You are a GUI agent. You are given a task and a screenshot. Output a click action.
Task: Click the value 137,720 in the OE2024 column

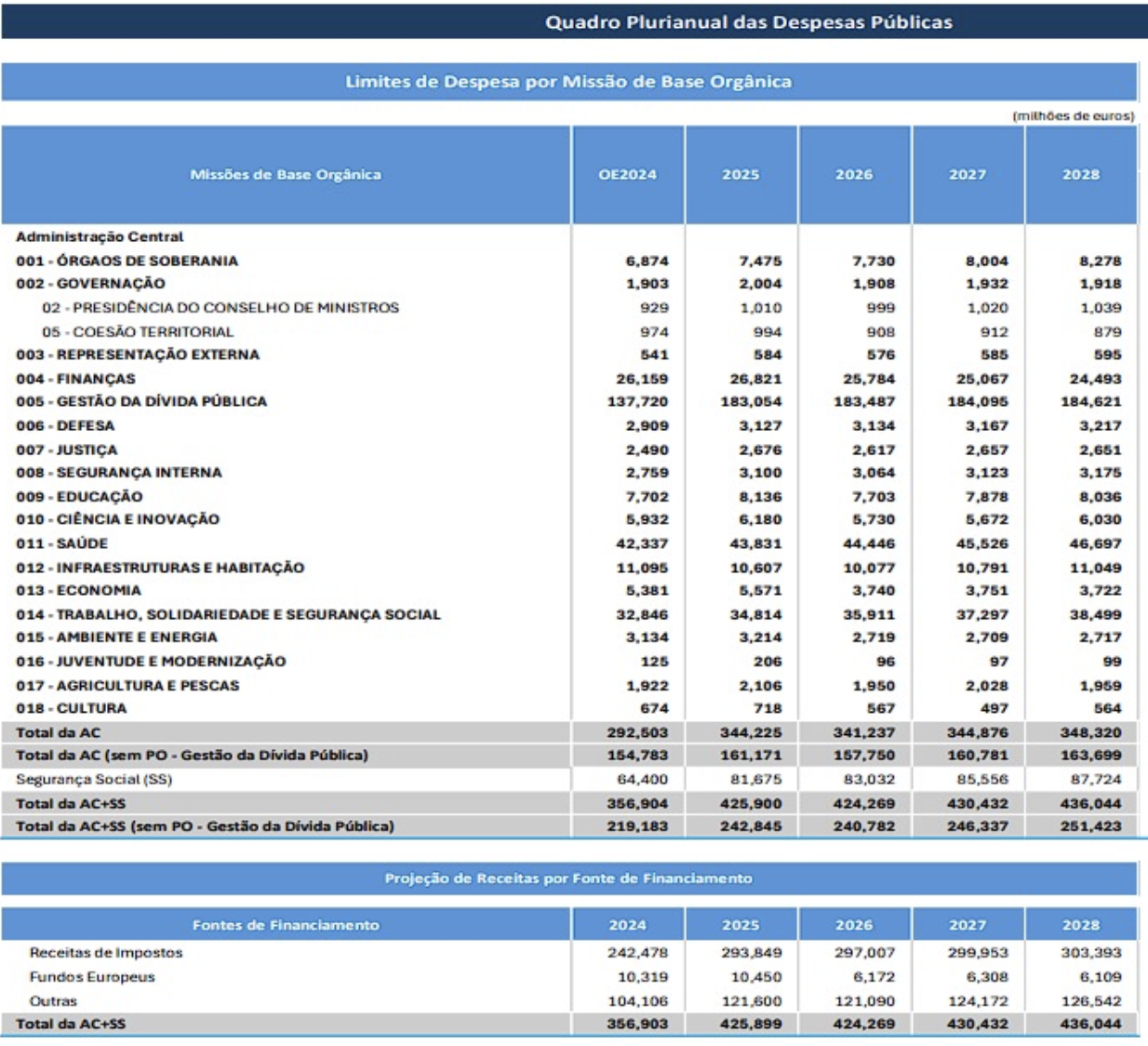click(637, 402)
